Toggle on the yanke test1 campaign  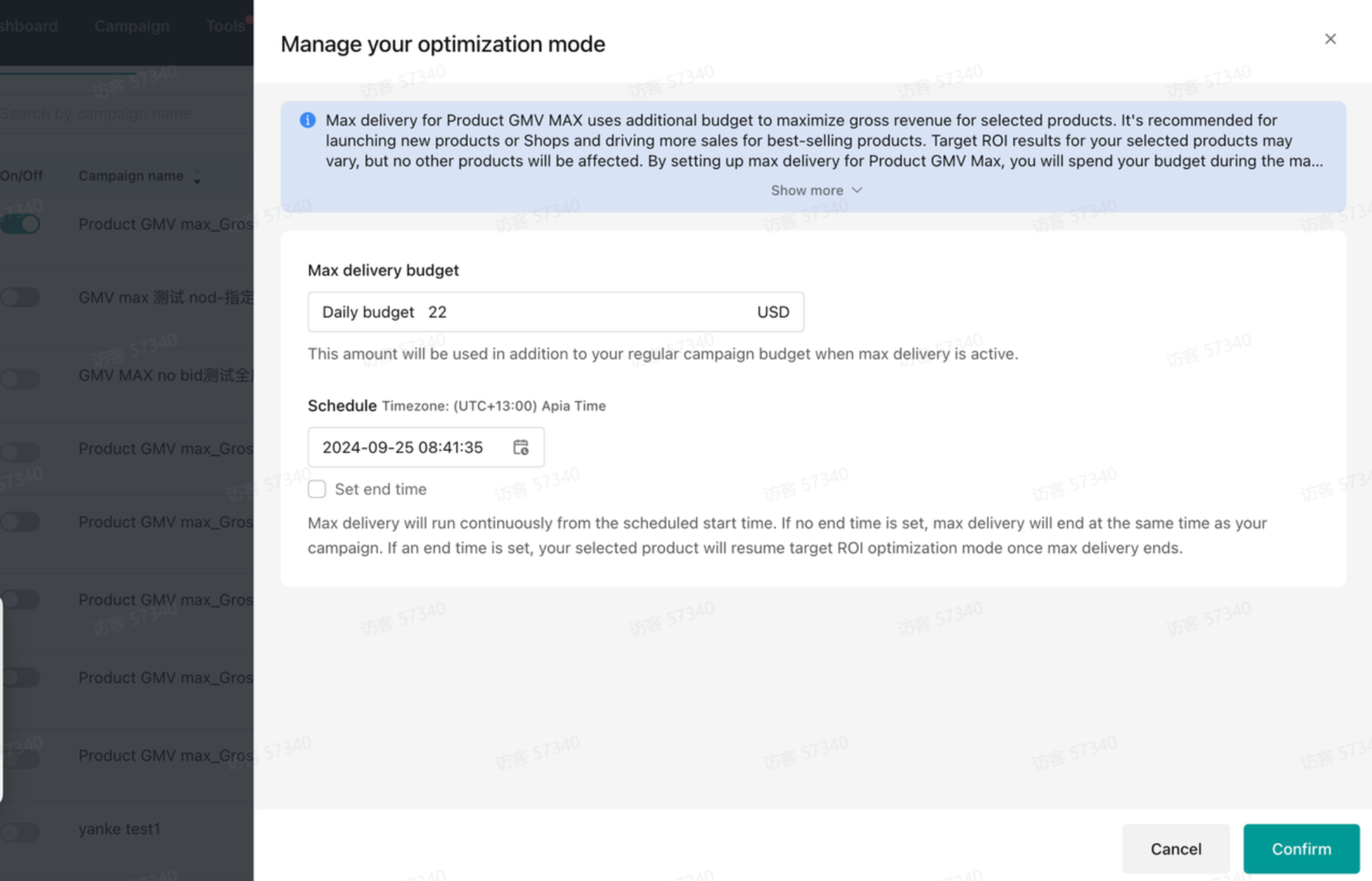[x=21, y=832]
